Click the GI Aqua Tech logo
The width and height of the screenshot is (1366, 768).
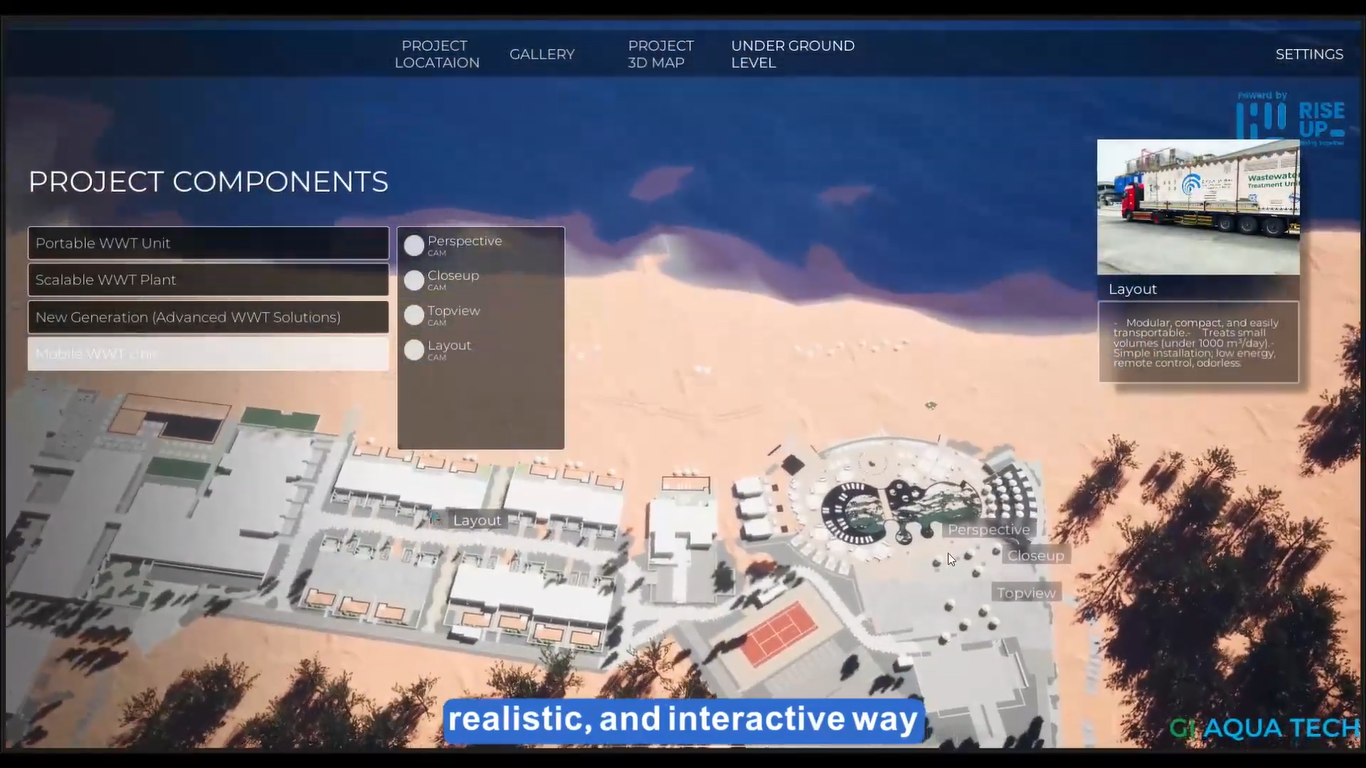pos(1264,728)
